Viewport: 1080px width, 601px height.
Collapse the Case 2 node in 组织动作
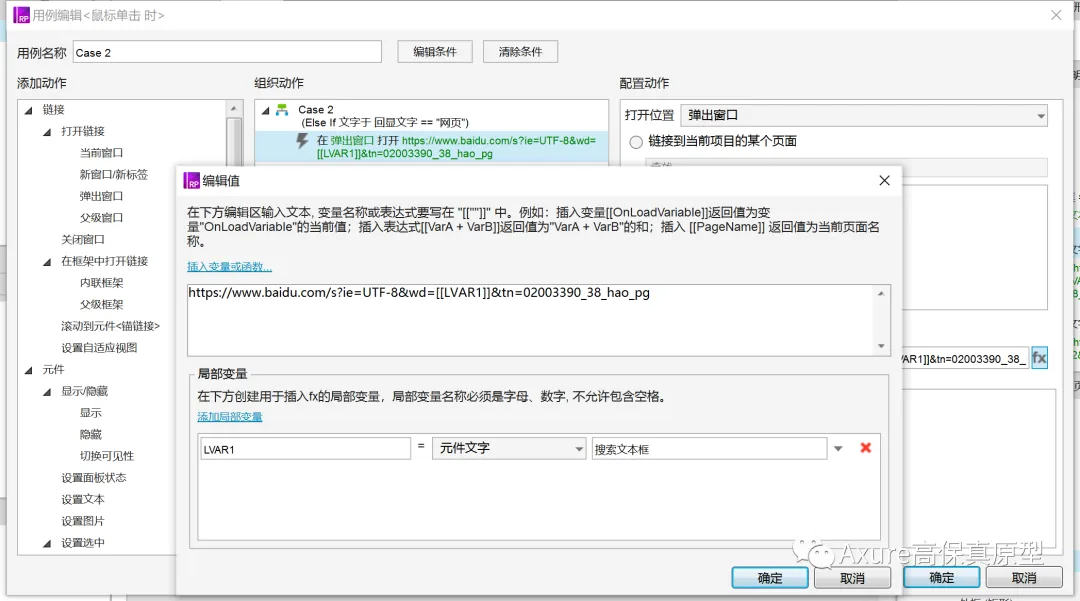(265, 110)
